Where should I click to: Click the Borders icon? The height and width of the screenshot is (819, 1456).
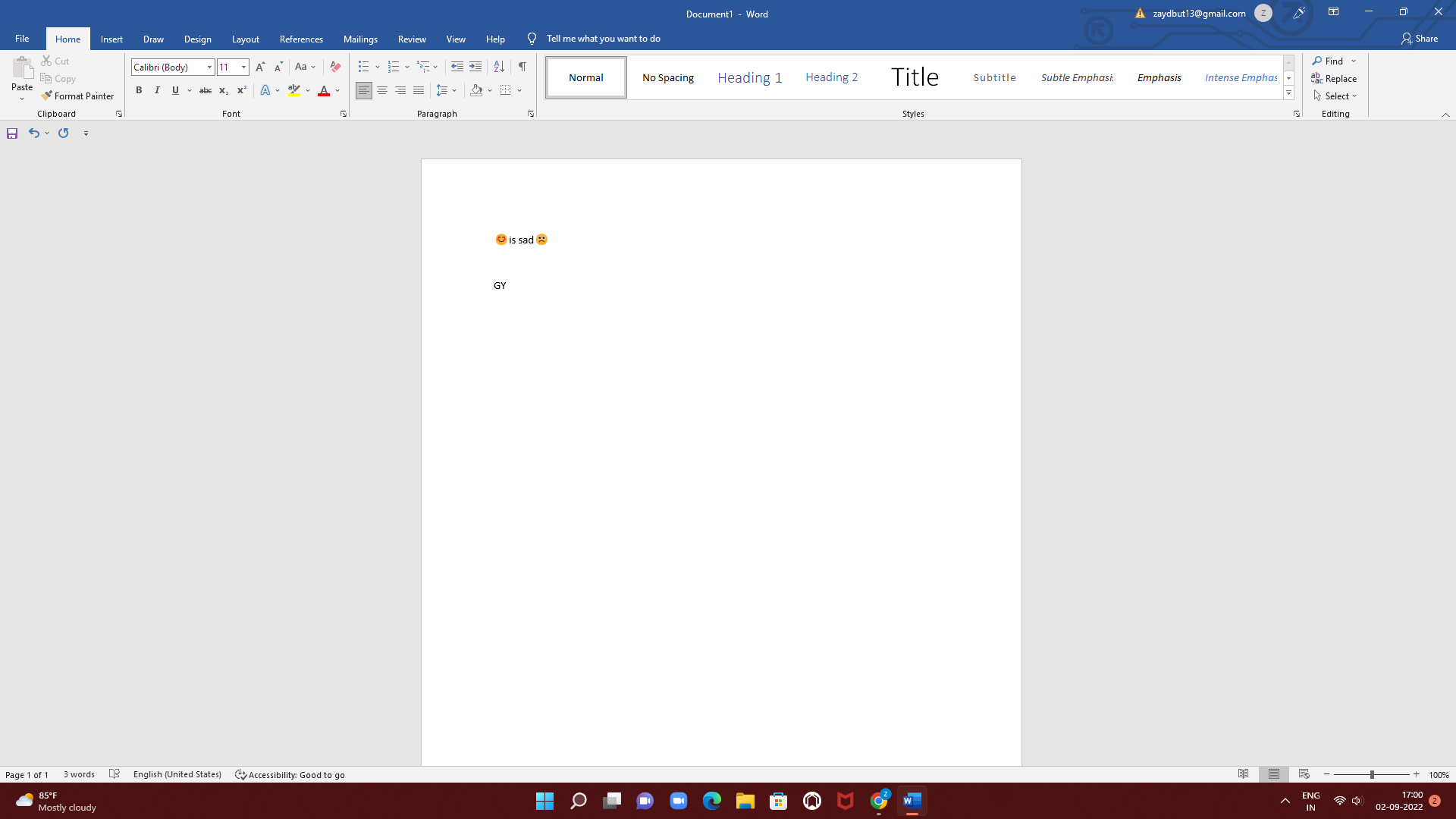tap(506, 90)
